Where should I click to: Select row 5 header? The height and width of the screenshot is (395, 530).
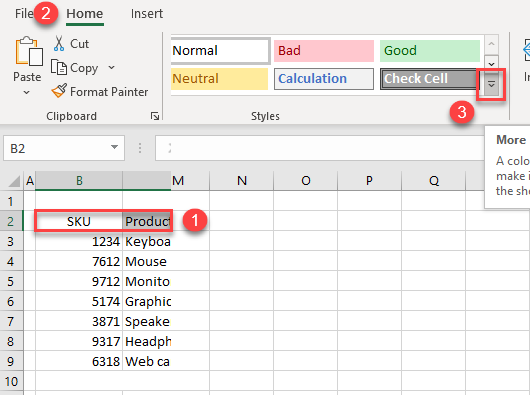coord(11,281)
